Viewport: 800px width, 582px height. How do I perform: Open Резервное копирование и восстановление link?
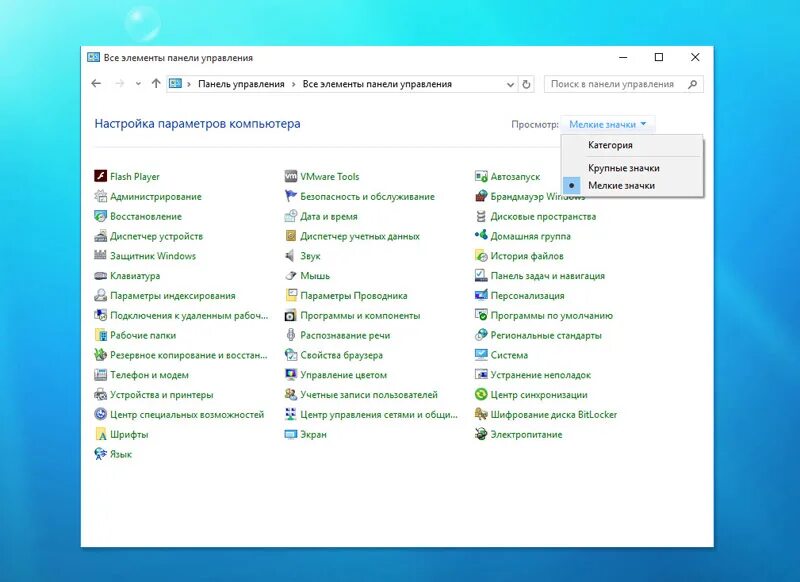coord(189,355)
